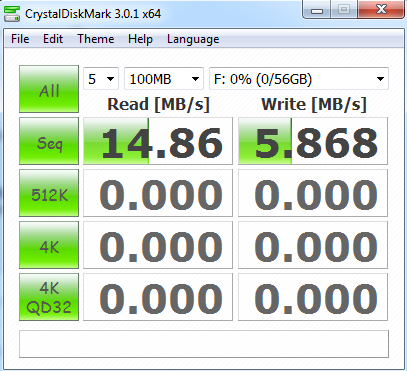Click the Seq write result 5.868
Viewport: 407px width, 371px height.
point(313,141)
